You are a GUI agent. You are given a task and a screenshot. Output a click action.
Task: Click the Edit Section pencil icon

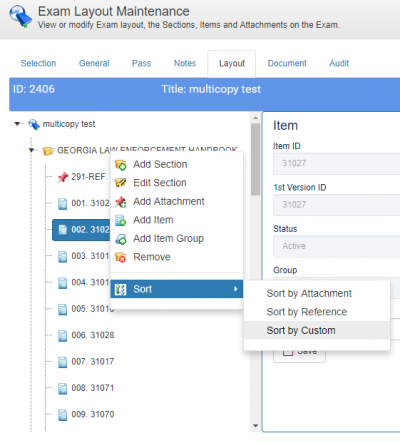coord(120,183)
